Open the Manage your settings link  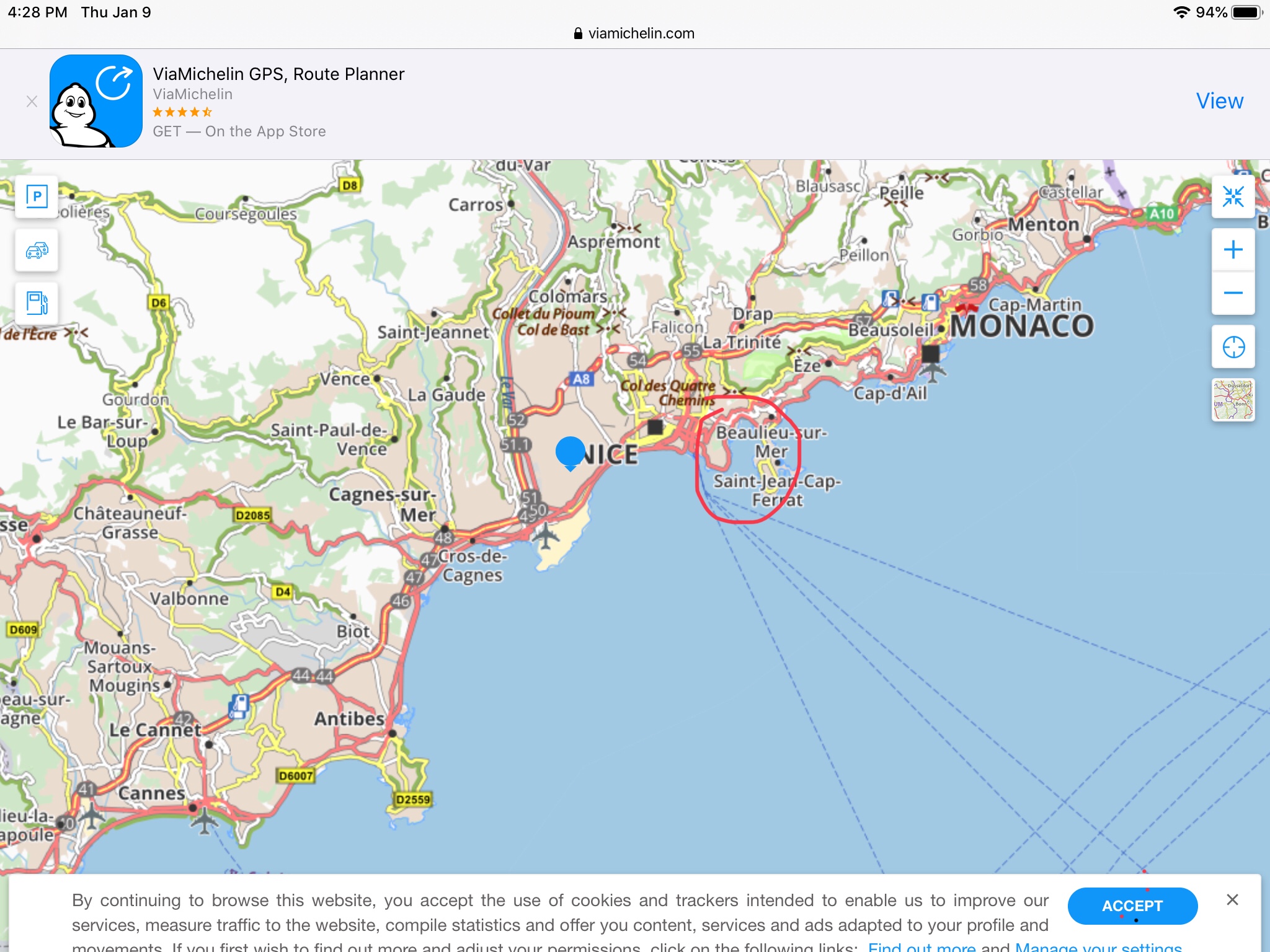[1098, 947]
